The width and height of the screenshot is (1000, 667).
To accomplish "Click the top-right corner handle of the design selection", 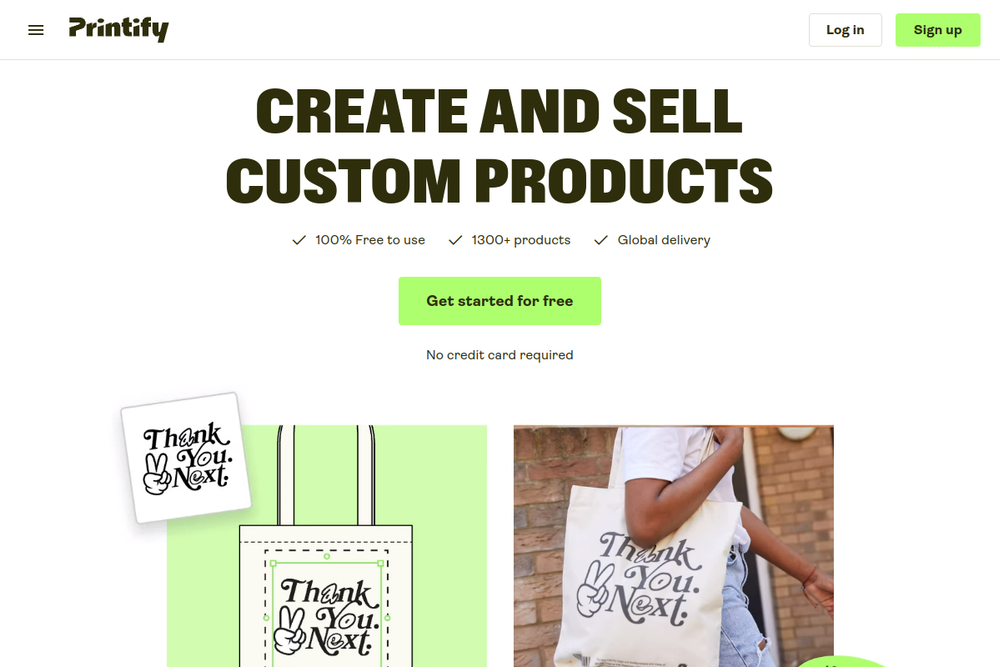I will click(381, 564).
